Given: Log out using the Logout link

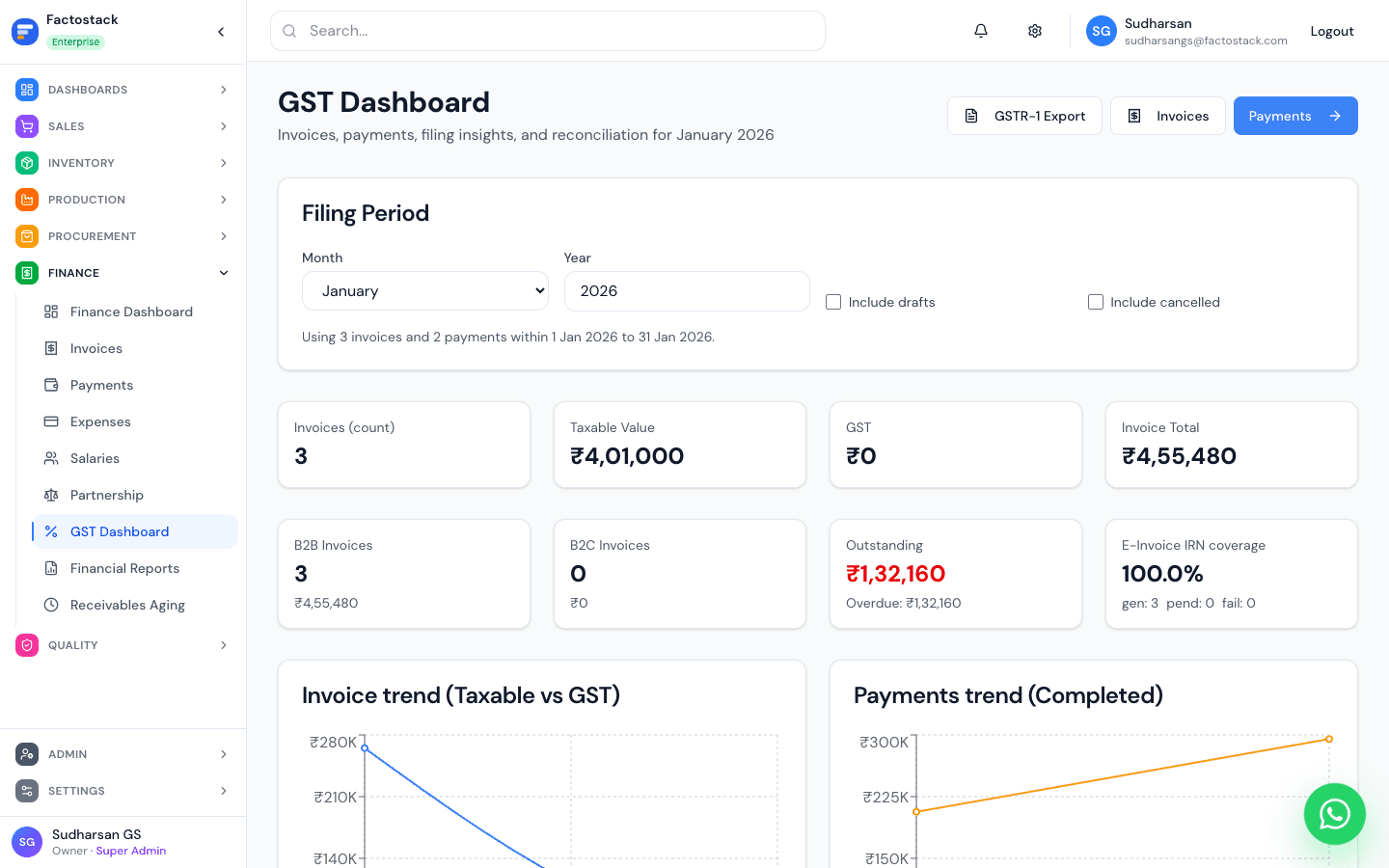Looking at the screenshot, I should [x=1332, y=31].
